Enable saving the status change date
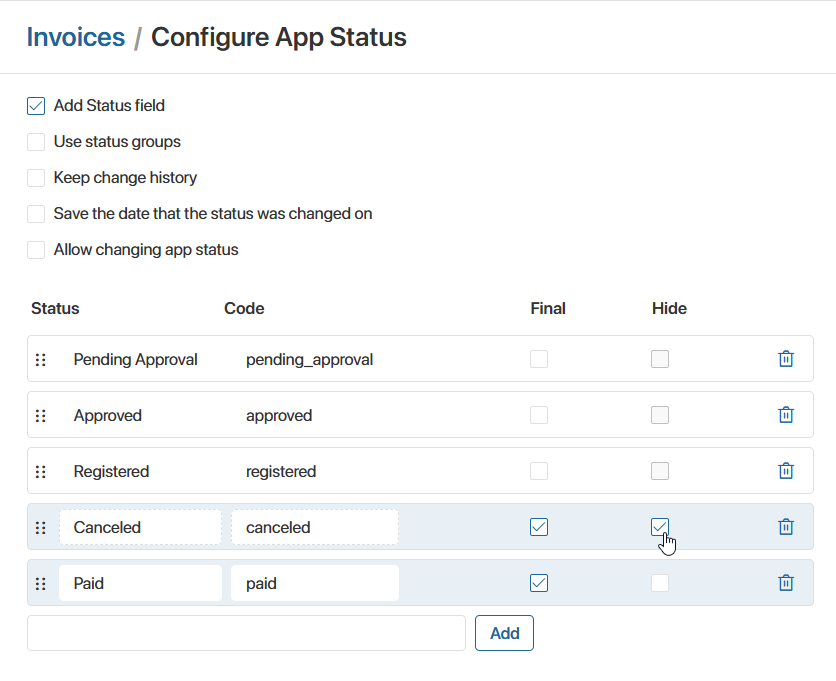 [x=36, y=214]
